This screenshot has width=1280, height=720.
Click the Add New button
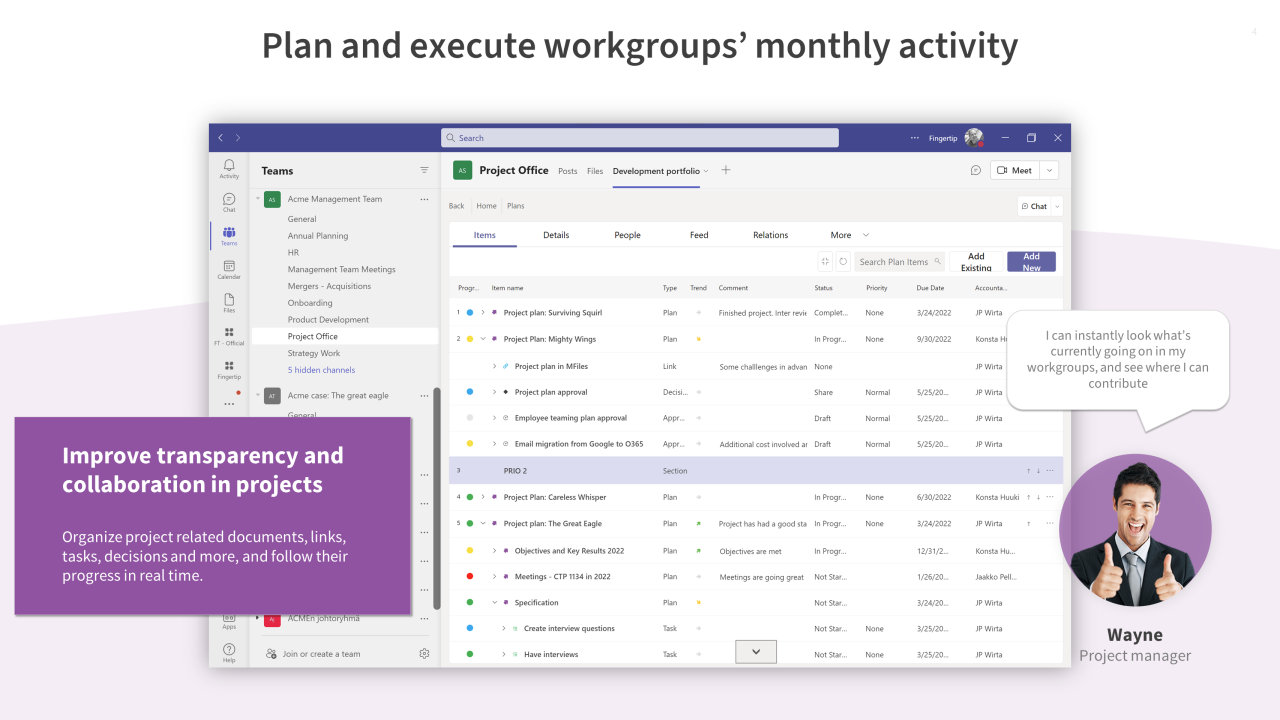point(1031,262)
